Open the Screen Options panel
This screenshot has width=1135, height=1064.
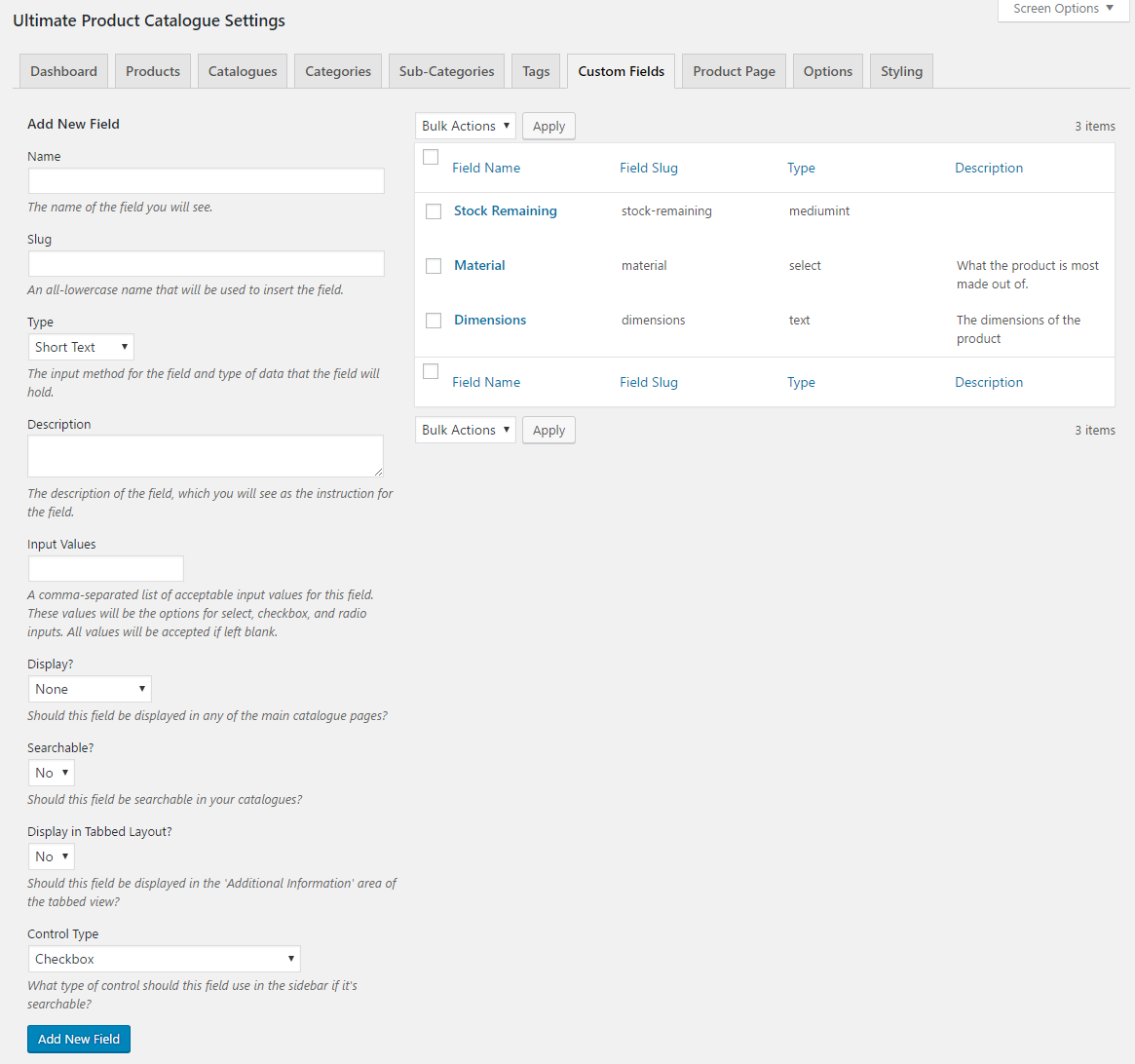[x=1063, y=9]
